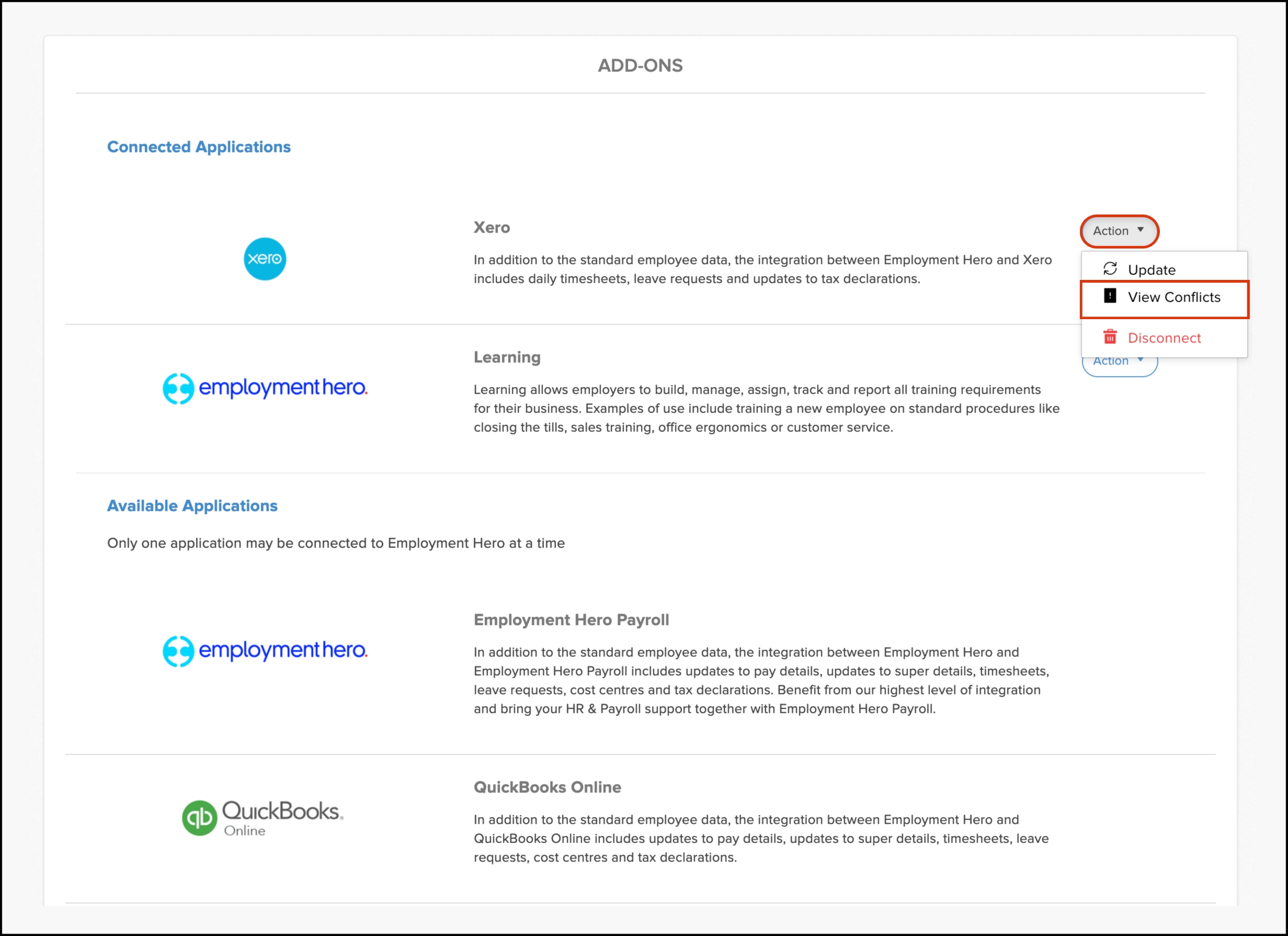Click the QuickBooks Online title

(547, 787)
